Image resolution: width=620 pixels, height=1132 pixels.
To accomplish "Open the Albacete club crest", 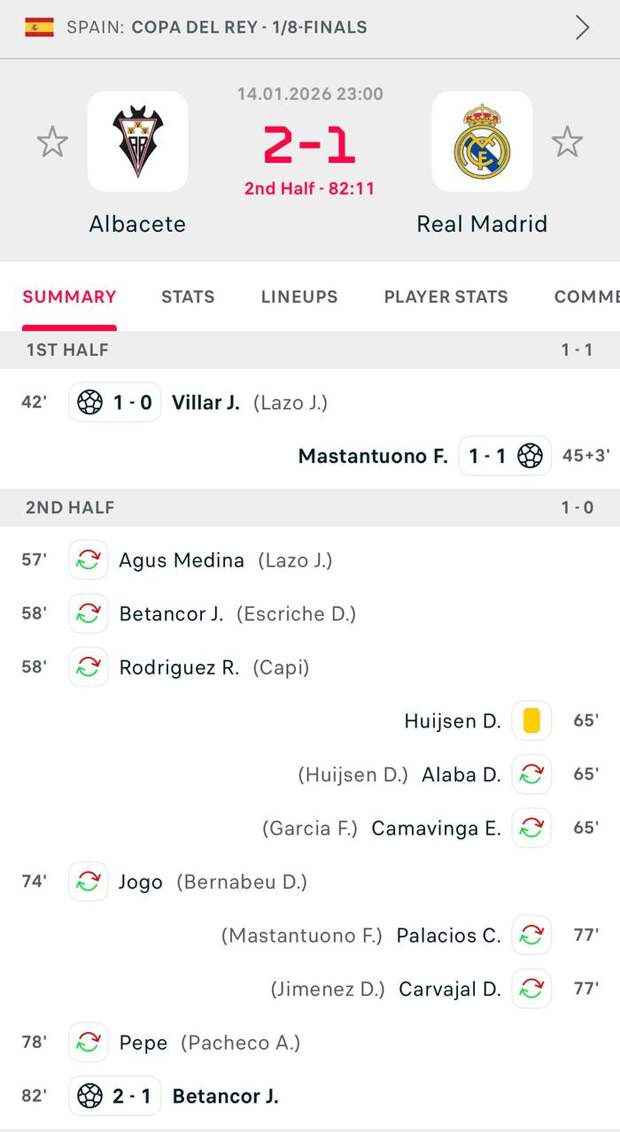I will [x=138, y=142].
